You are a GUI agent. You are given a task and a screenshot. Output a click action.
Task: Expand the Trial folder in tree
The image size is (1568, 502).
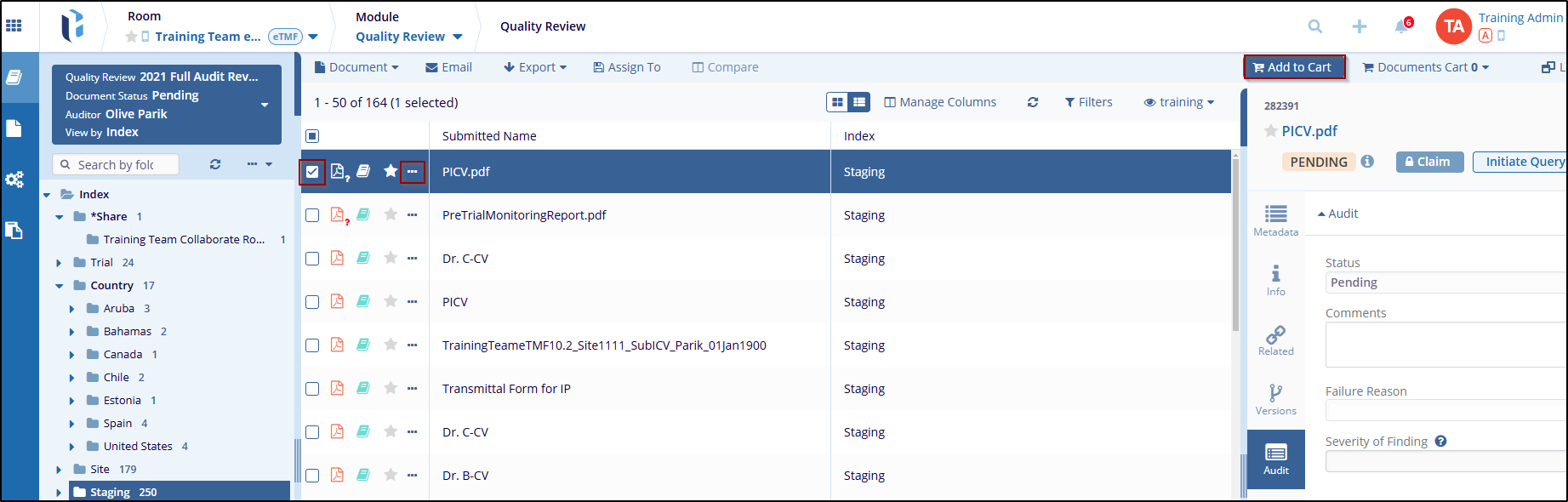pos(59,263)
